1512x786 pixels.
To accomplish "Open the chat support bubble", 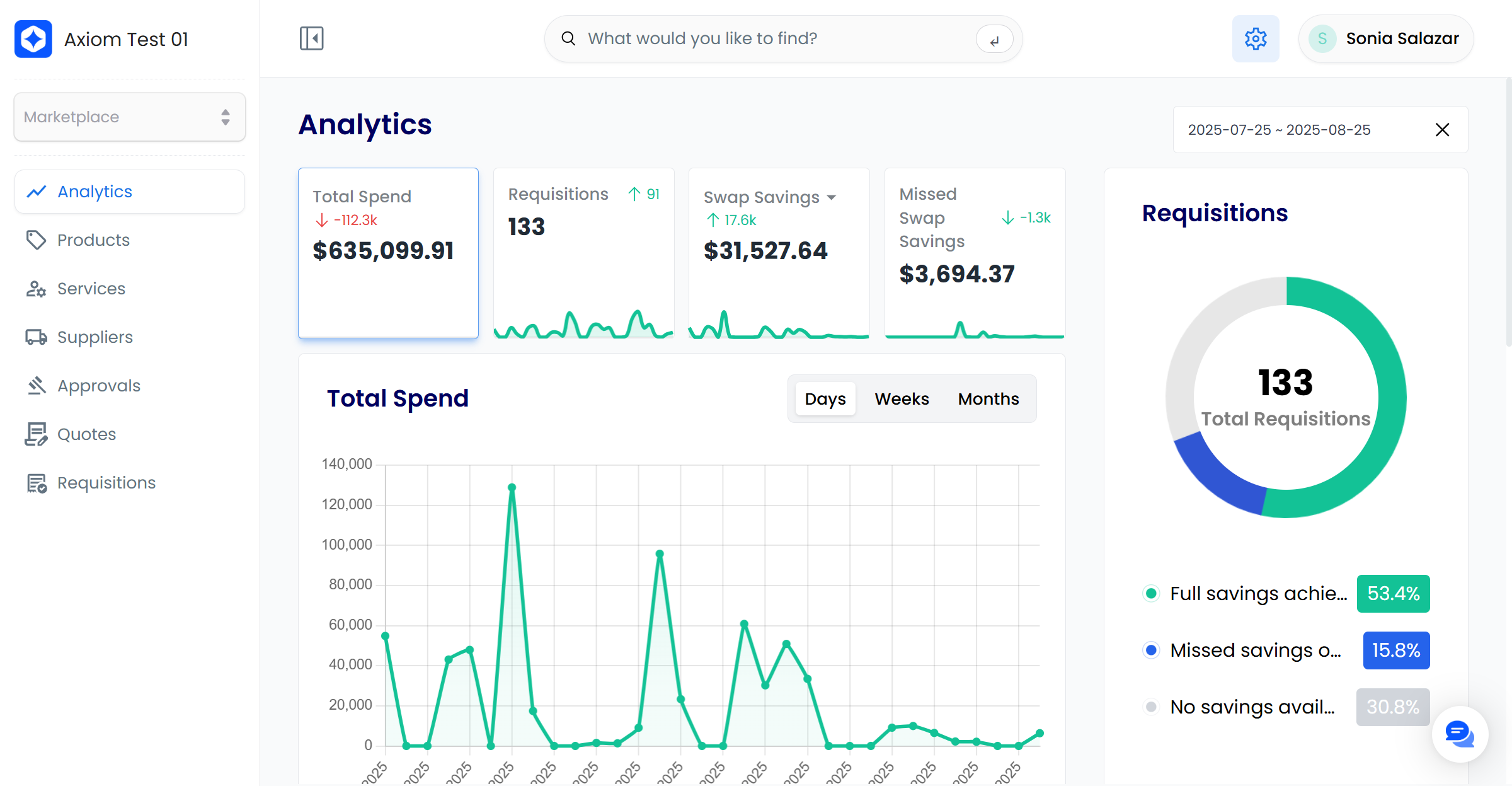I will [1459, 734].
